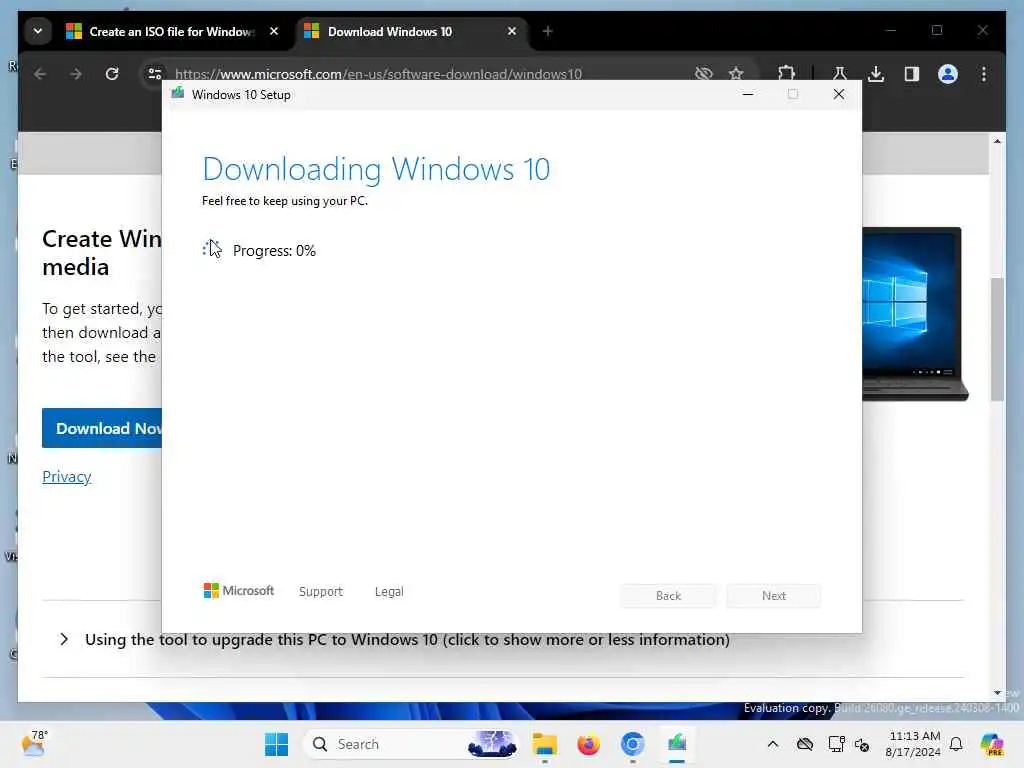
Task: Open the Legal link in Setup
Action: [389, 591]
